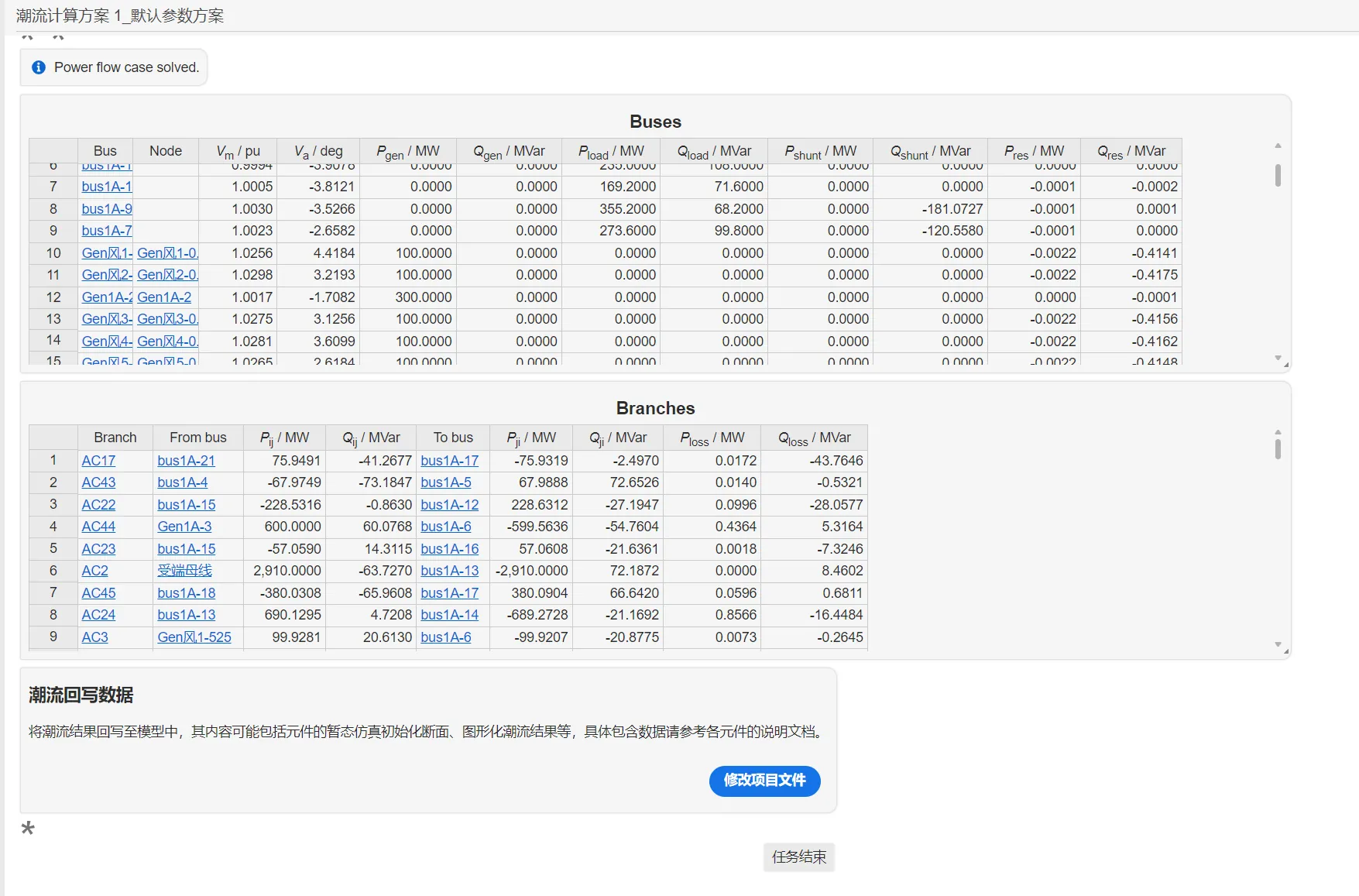Click the 潮流回写数据 heading
The image size is (1359, 896).
[81, 695]
